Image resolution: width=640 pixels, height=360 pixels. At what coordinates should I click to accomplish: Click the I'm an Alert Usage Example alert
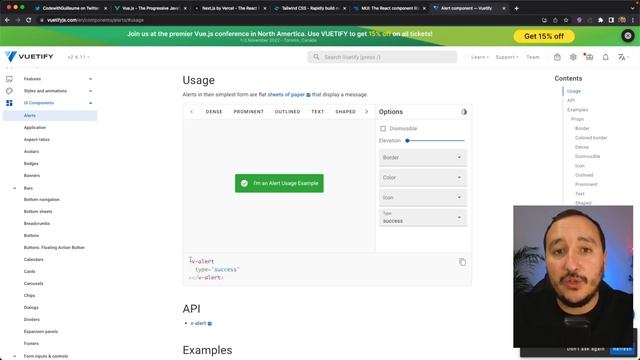[279, 183]
